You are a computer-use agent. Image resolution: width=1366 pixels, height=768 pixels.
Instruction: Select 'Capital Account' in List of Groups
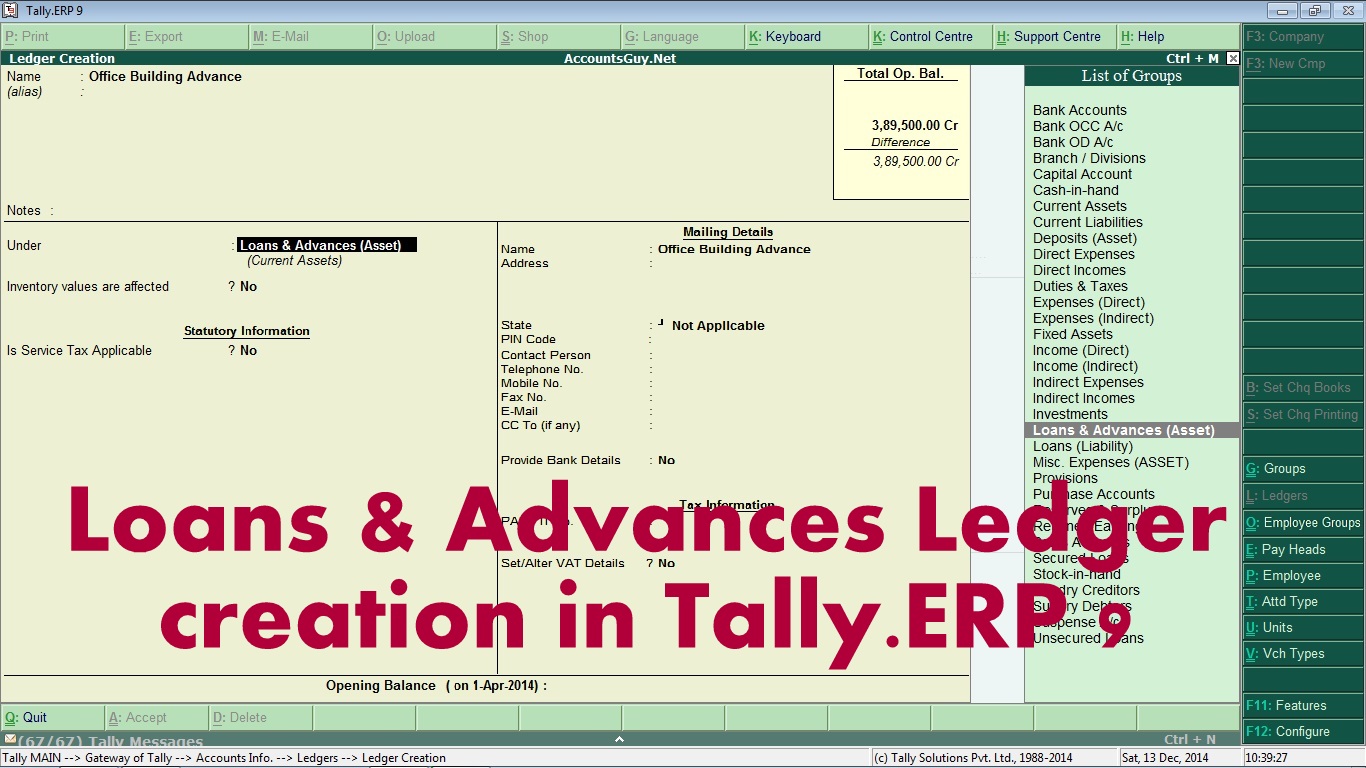tap(1083, 175)
